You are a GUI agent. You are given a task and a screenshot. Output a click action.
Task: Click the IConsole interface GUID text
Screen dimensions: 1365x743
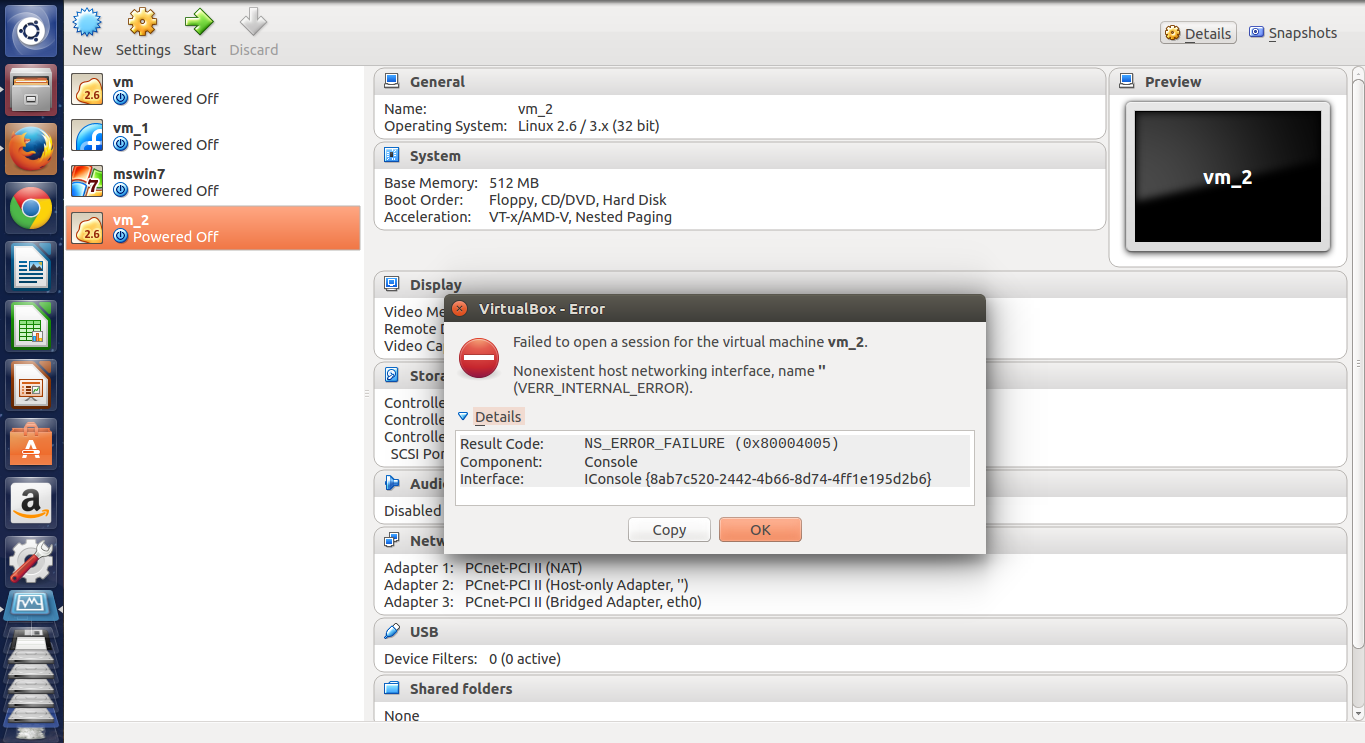[x=758, y=479]
